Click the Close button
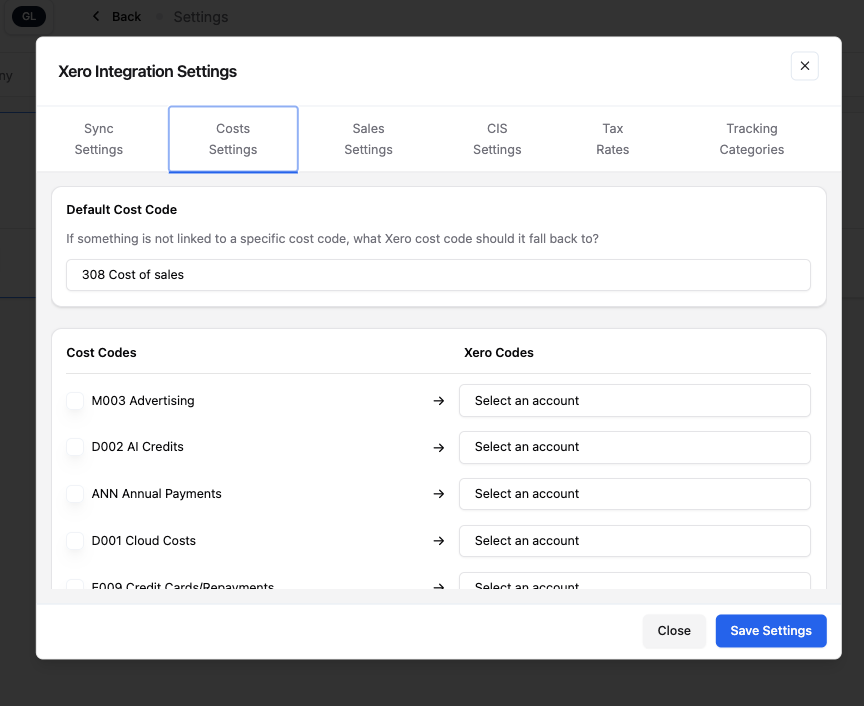Viewport: 864px width, 706px height. [x=674, y=631]
